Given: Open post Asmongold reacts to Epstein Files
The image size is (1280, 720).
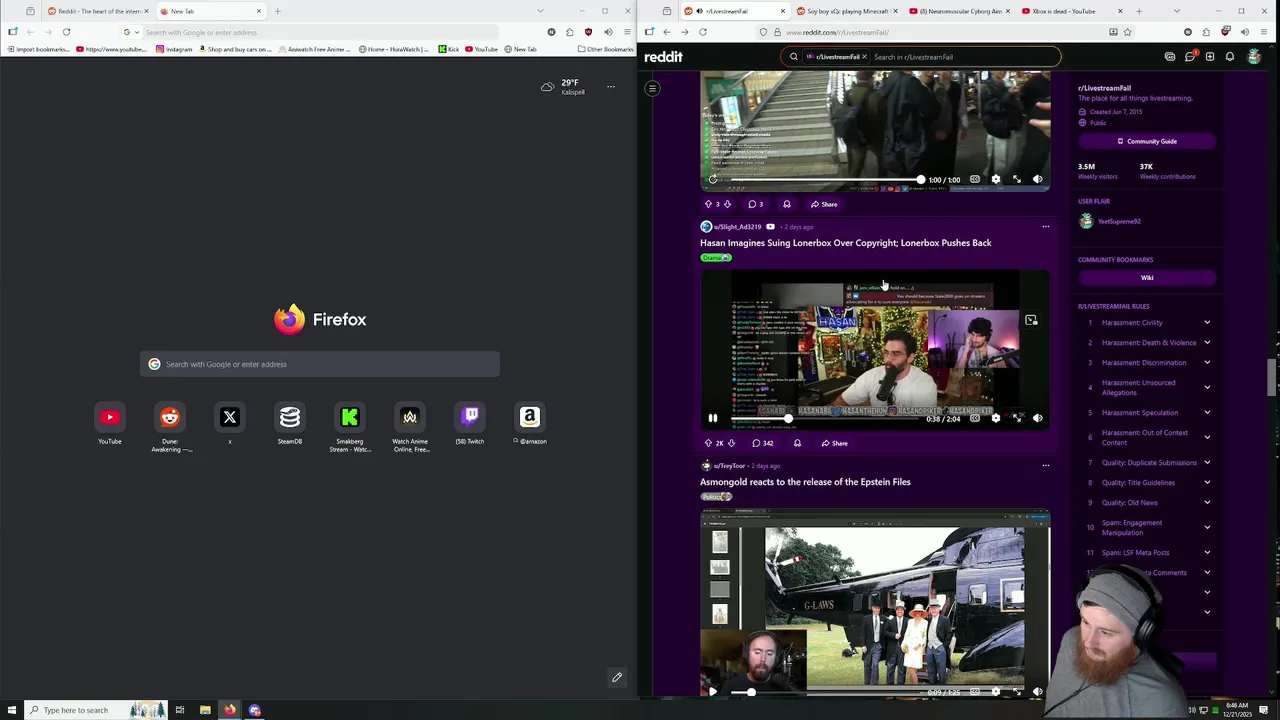Looking at the screenshot, I should pyautogui.click(x=805, y=482).
